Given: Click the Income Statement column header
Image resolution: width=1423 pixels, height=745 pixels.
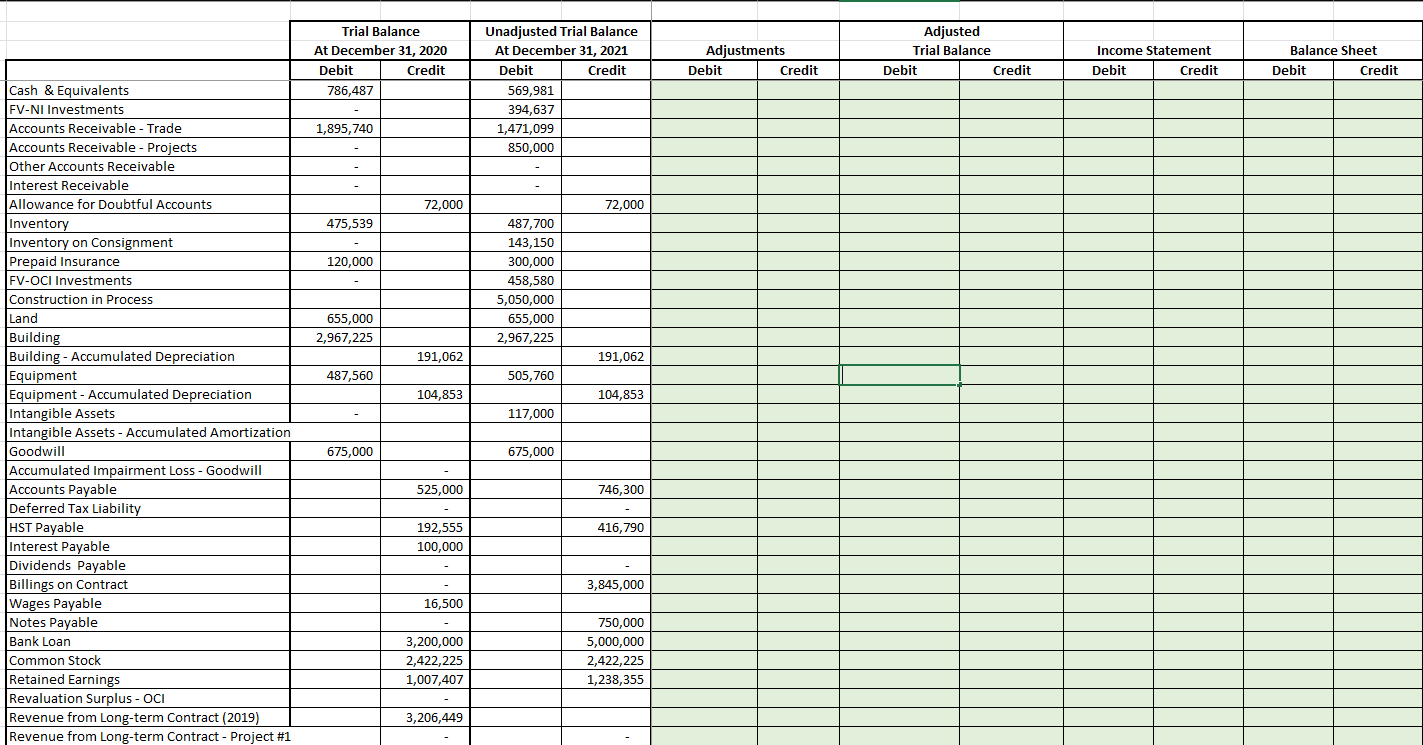Looking at the screenshot, I should 1151,50.
